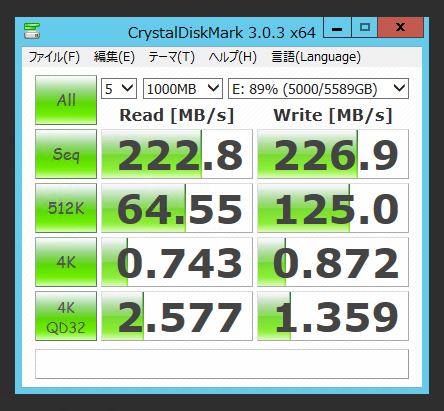This screenshot has height=411, width=444.
Task: Expand the 1000MB test size dropdown
Action: 183,89
